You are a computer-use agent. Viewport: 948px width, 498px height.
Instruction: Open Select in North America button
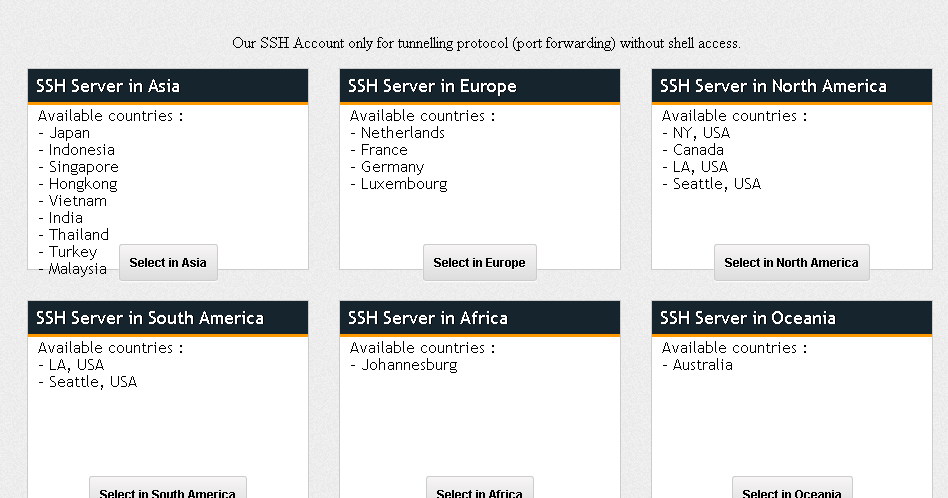point(791,262)
